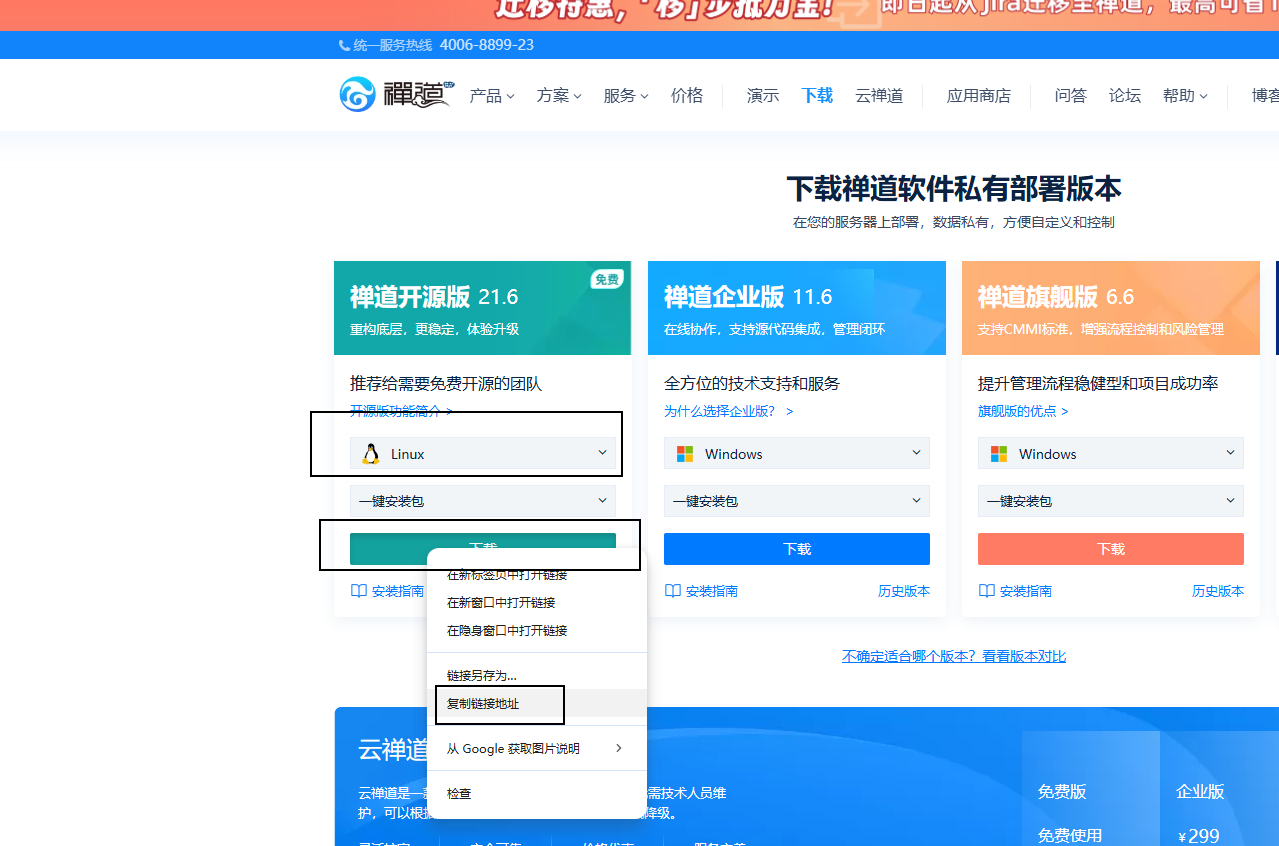Open Windows OS dropdown for 旗舰版

tap(1111, 453)
